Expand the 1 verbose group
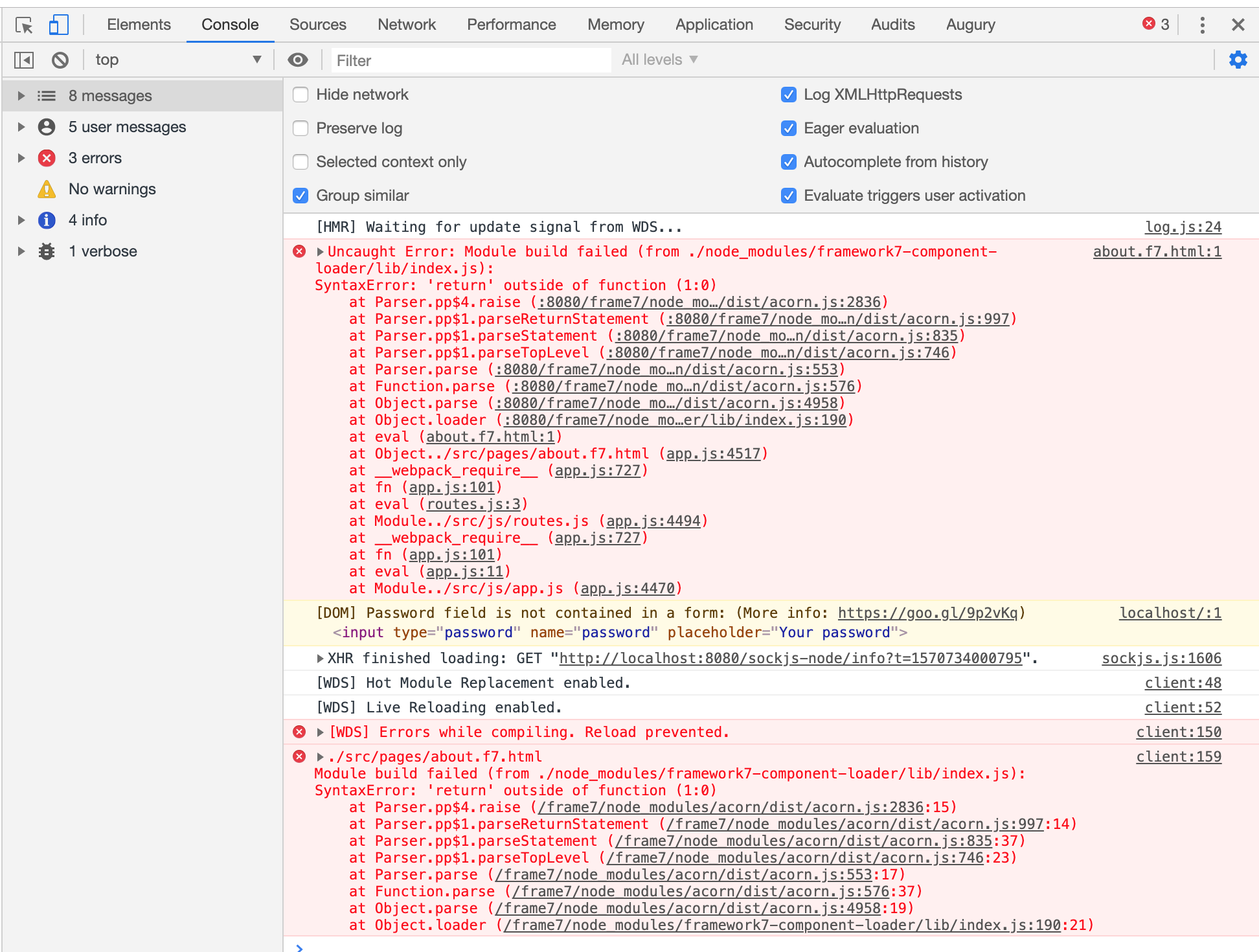 coord(21,251)
